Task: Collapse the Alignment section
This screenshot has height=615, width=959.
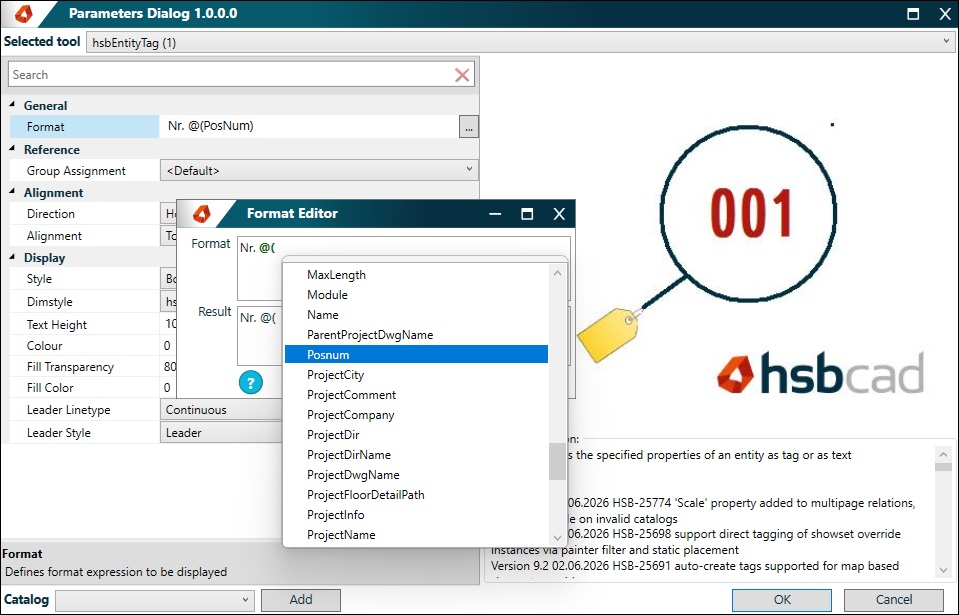Action: [x=13, y=191]
